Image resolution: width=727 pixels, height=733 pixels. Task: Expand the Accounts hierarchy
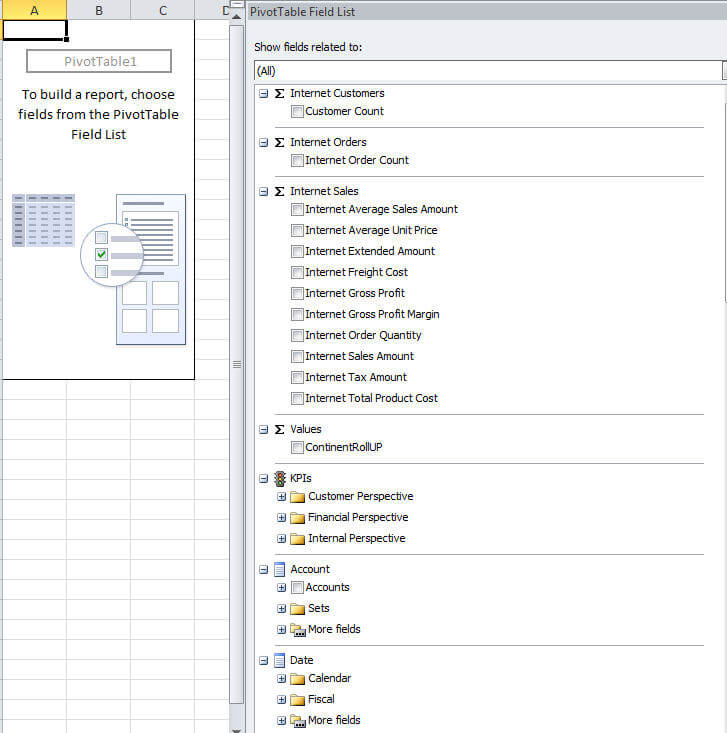point(281,588)
